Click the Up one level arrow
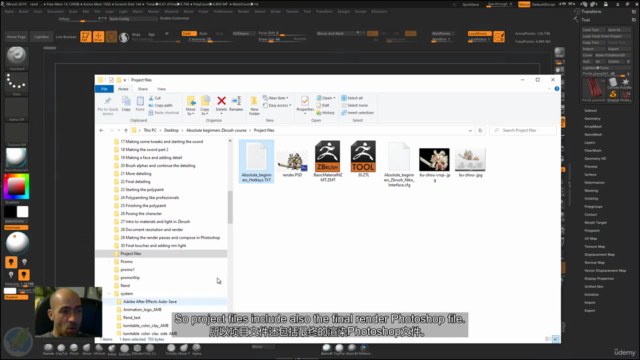Screen dimensions: 640x360 pos(126,130)
